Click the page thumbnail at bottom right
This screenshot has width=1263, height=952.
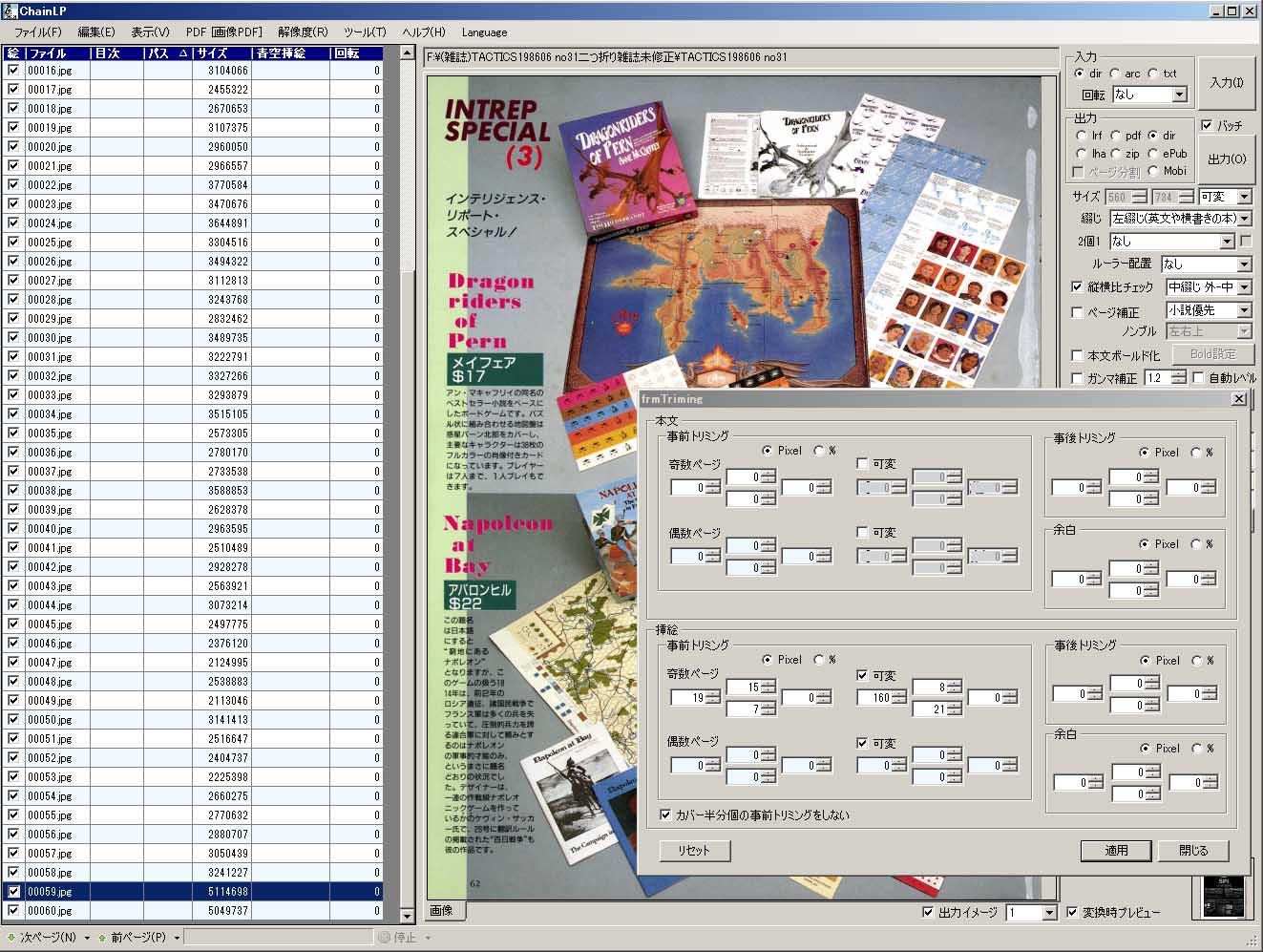tap(1224, 895)
